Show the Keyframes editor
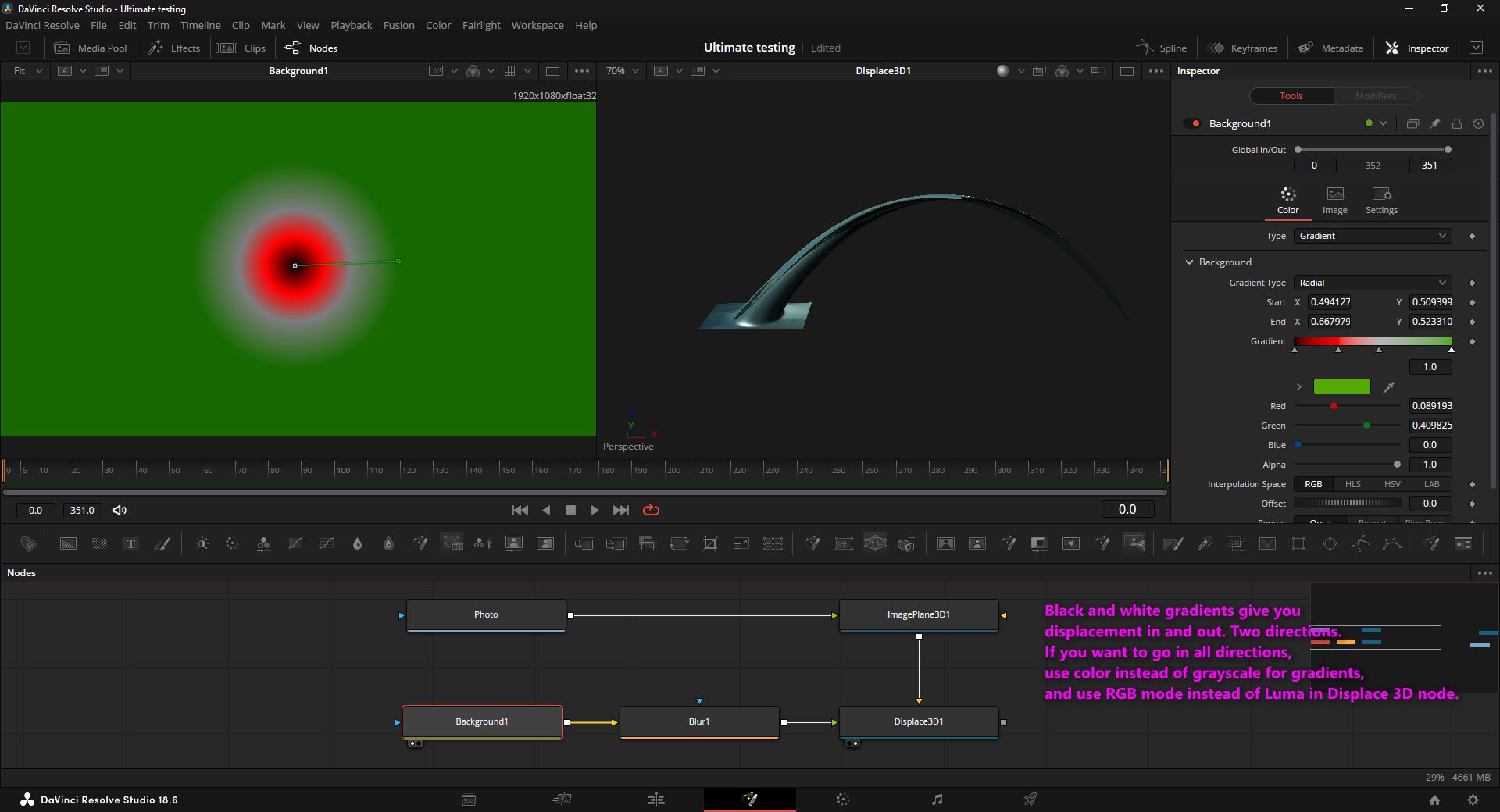Screen dimensions: 1500x812 (x=1242, y=48)
